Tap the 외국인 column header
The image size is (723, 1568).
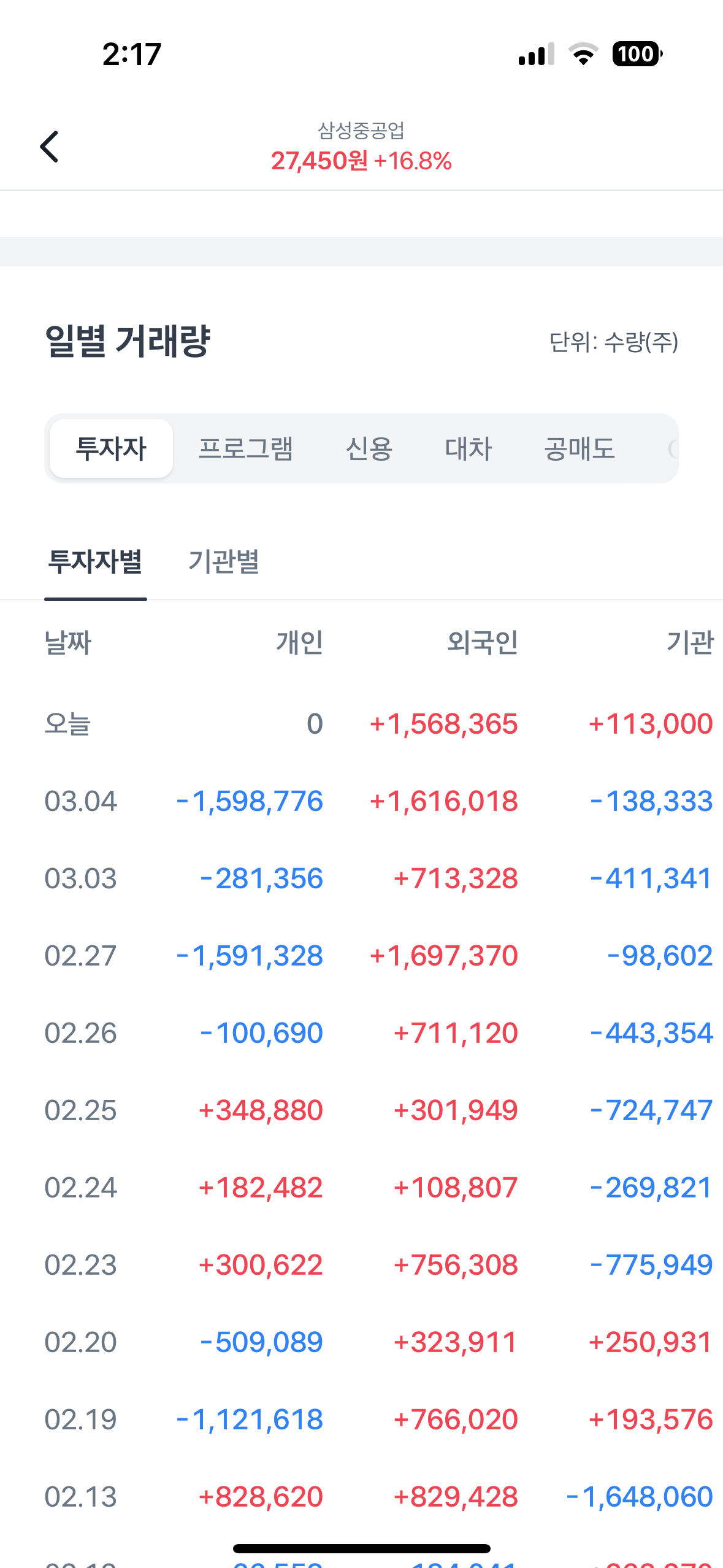[483, 643]
